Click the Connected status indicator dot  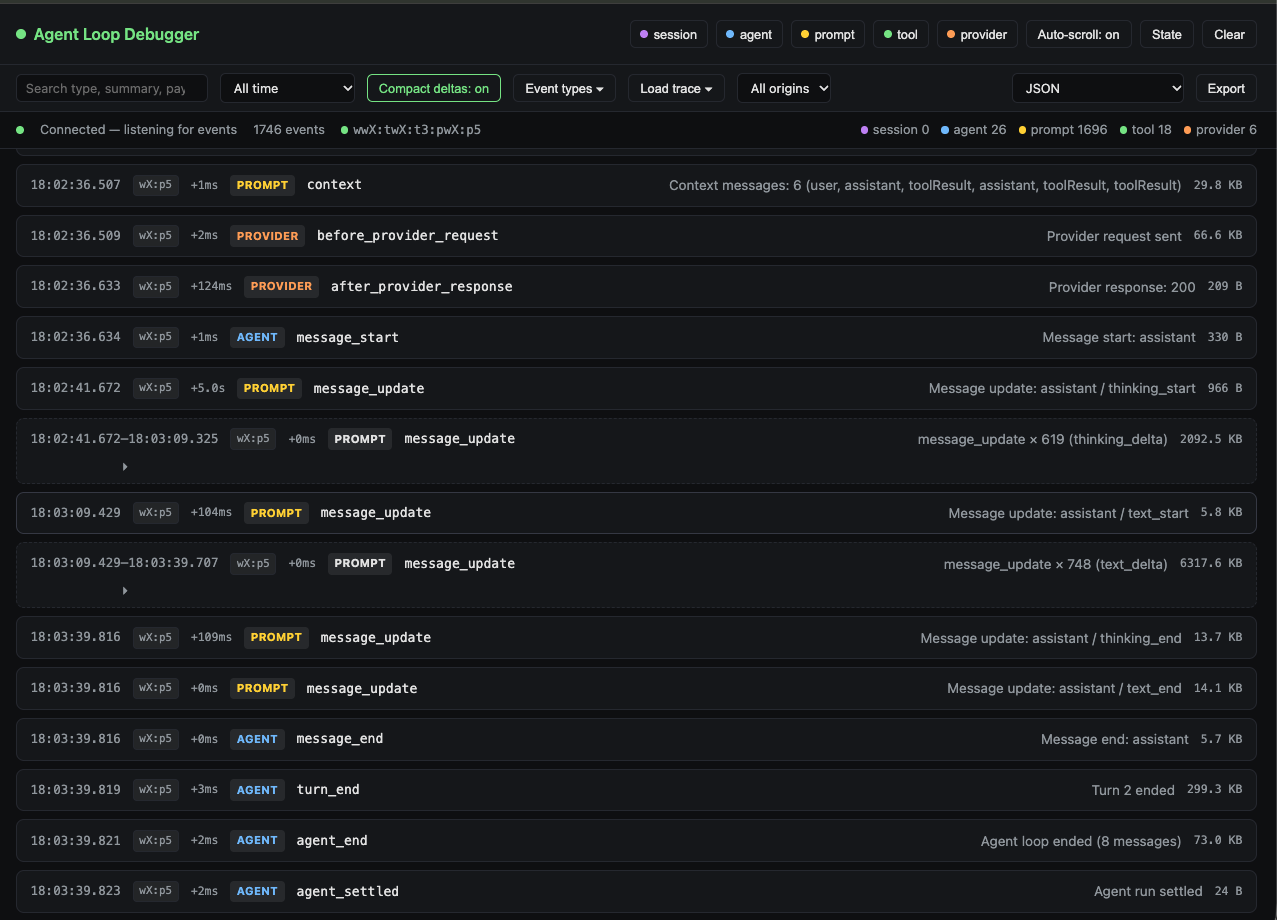[x=21, y=130]
